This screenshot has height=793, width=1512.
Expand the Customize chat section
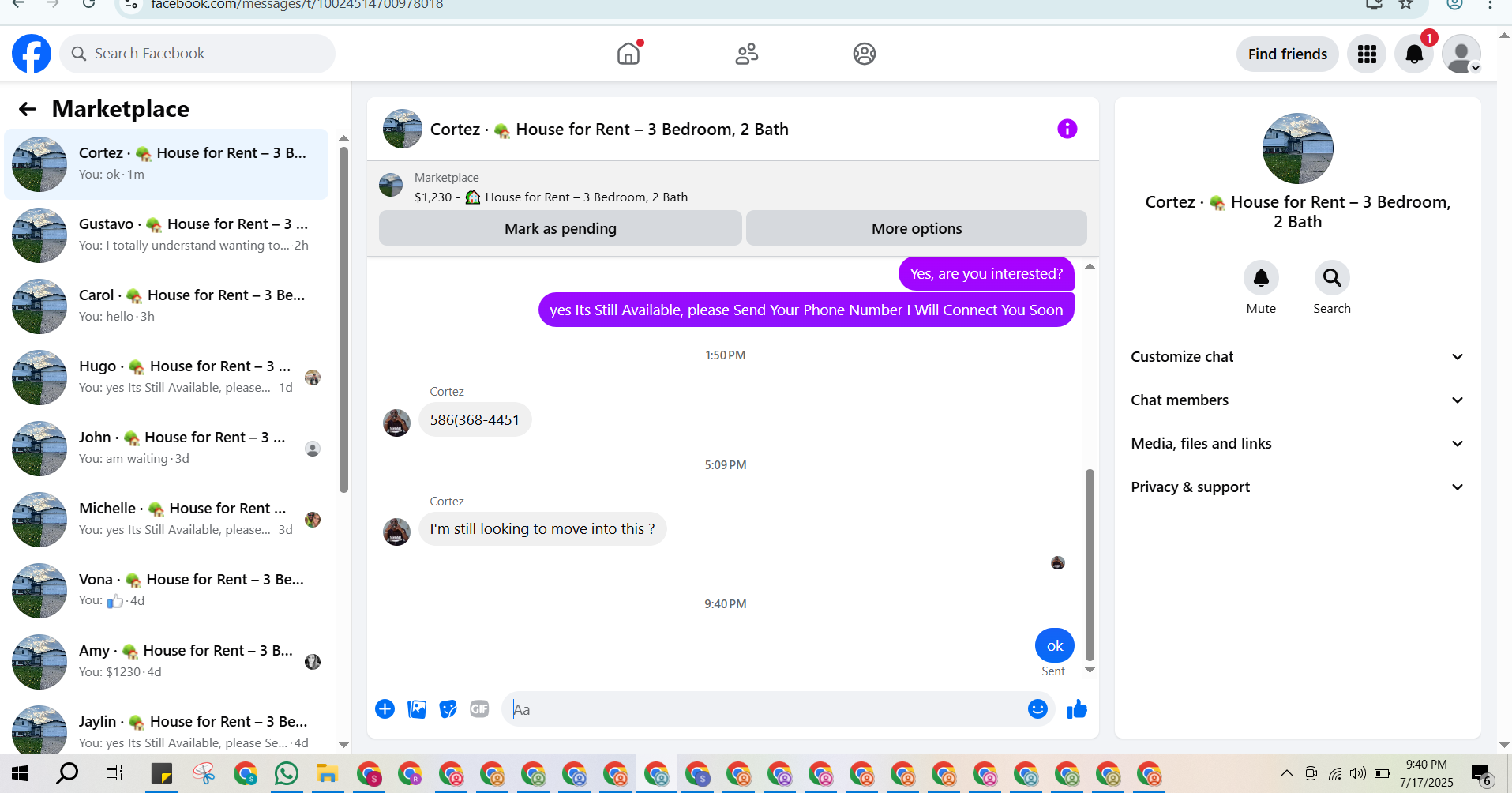click(x=1298, y=357)
